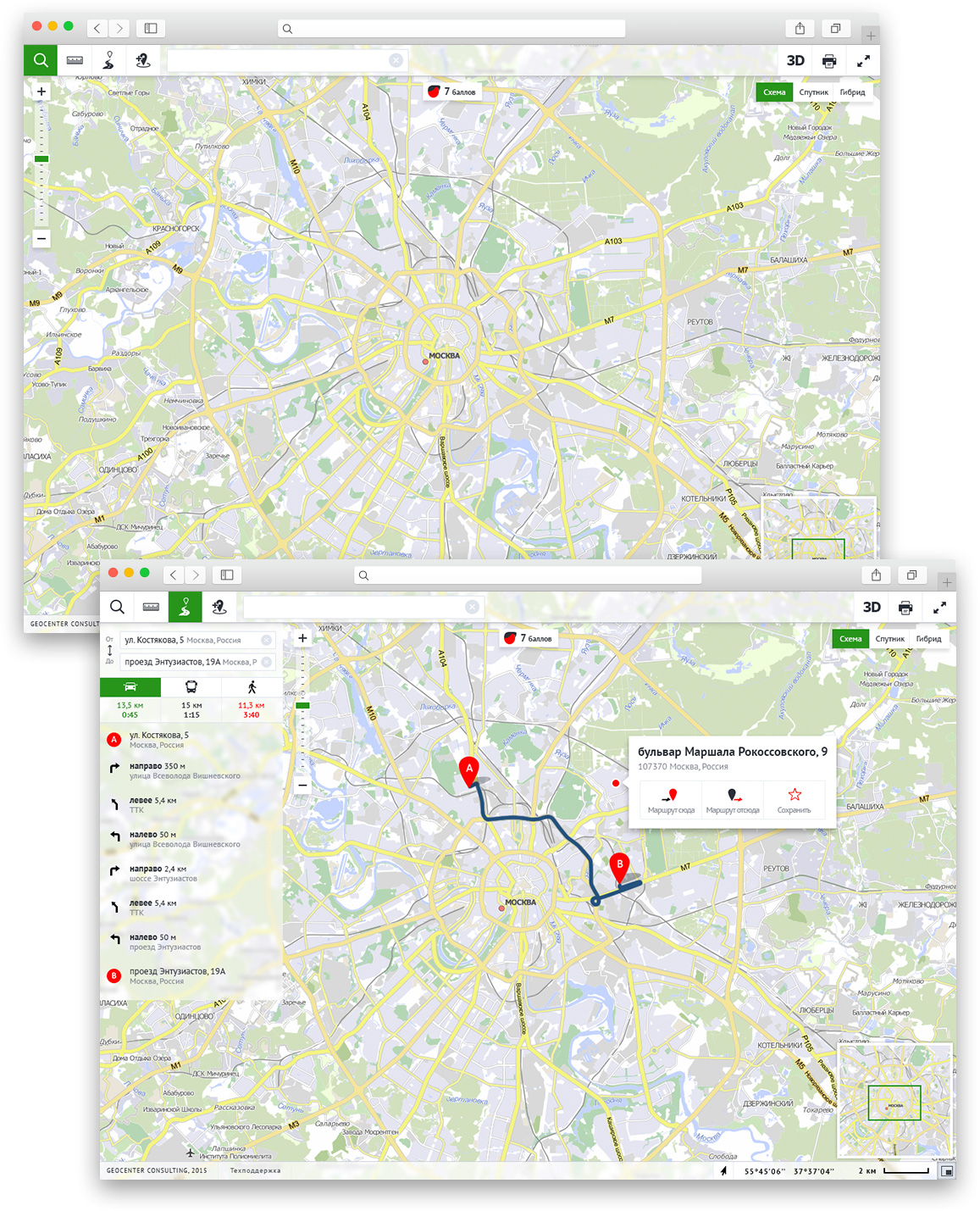Viewport: 980px width, 1211px height.
Task: Edit origin field ул. Костякова, 5
Action: point(197,640)
